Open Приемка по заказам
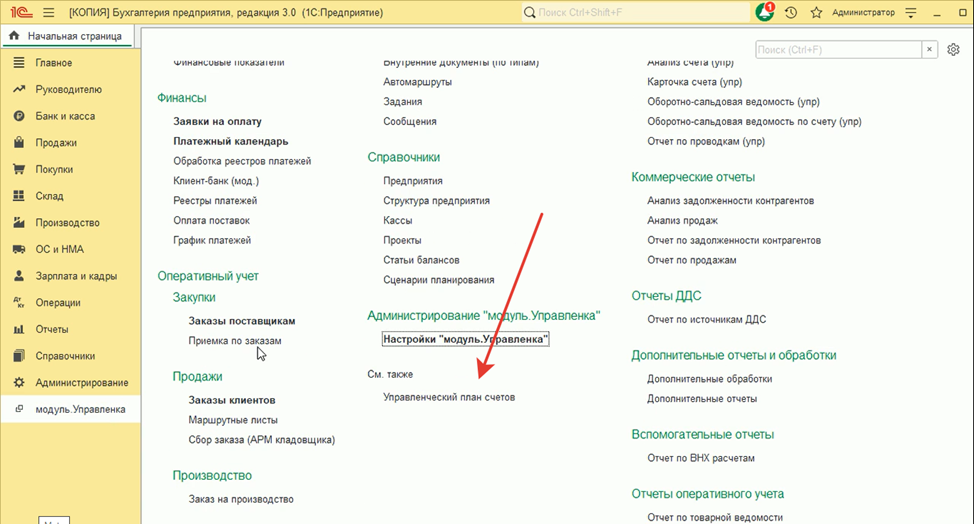974x524 pixels. pyautogui.click(x=235, y=341)
